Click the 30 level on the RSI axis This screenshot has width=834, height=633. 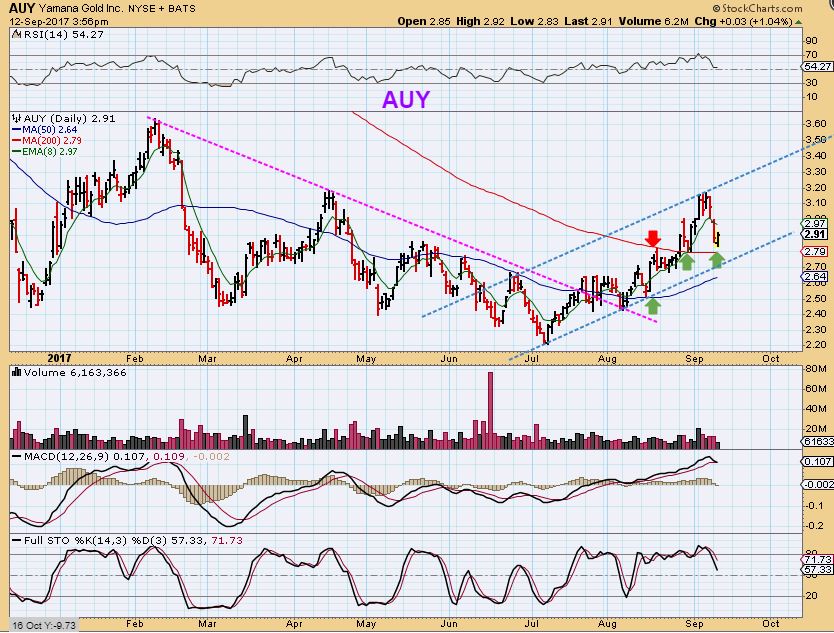pyautogui.click(x=812, y=82)
